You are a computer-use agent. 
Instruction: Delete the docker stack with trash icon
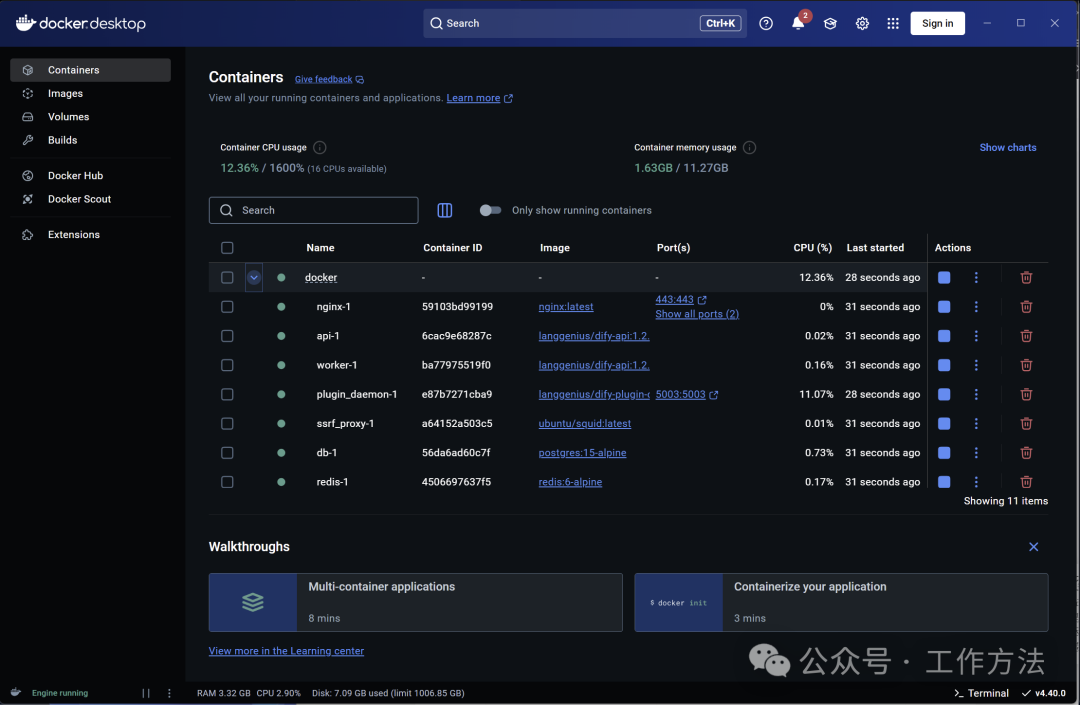click(1026, 277)
